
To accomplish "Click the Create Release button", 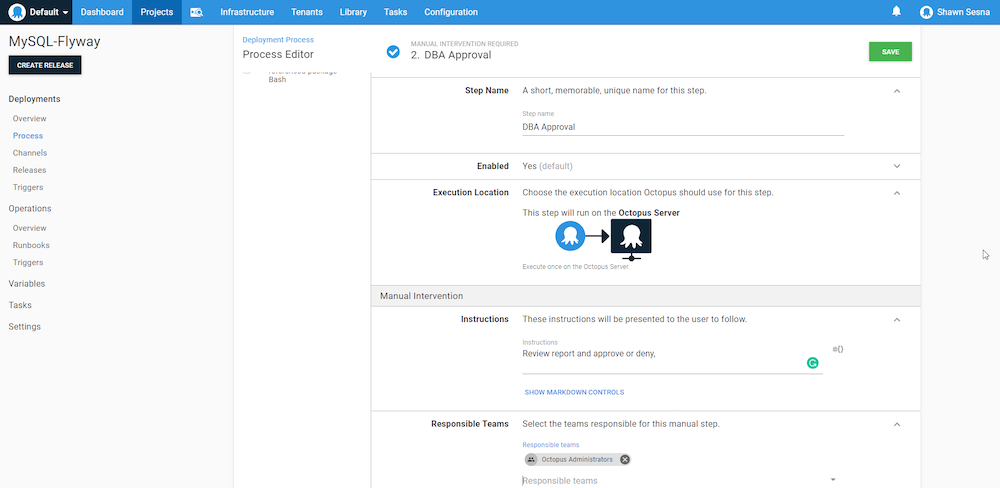I will click(x=45, y=65).
